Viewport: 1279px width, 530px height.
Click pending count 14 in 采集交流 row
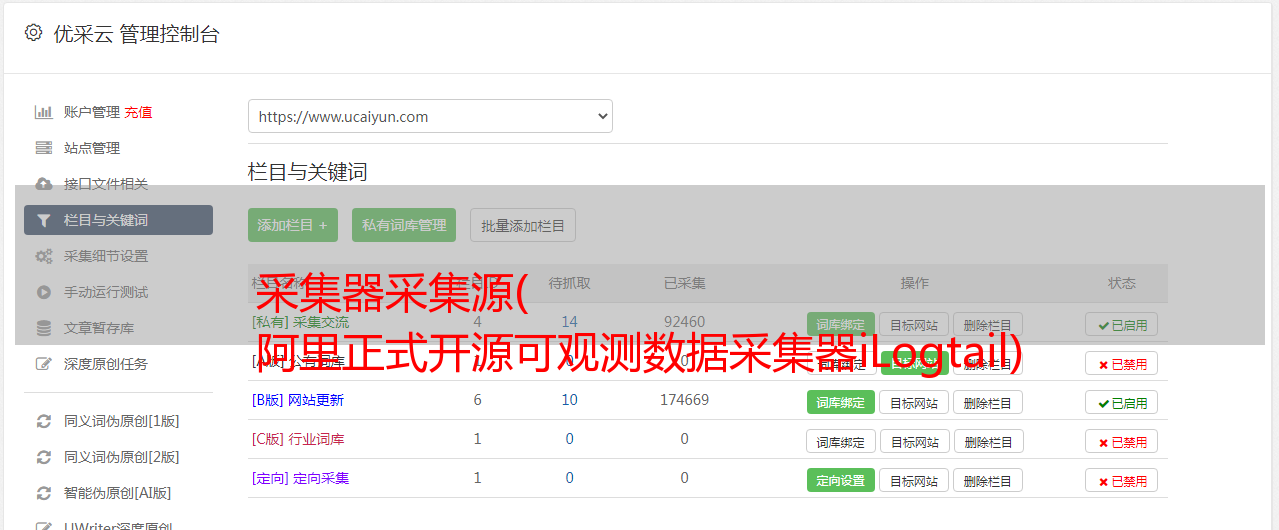[x=570, y=322]
